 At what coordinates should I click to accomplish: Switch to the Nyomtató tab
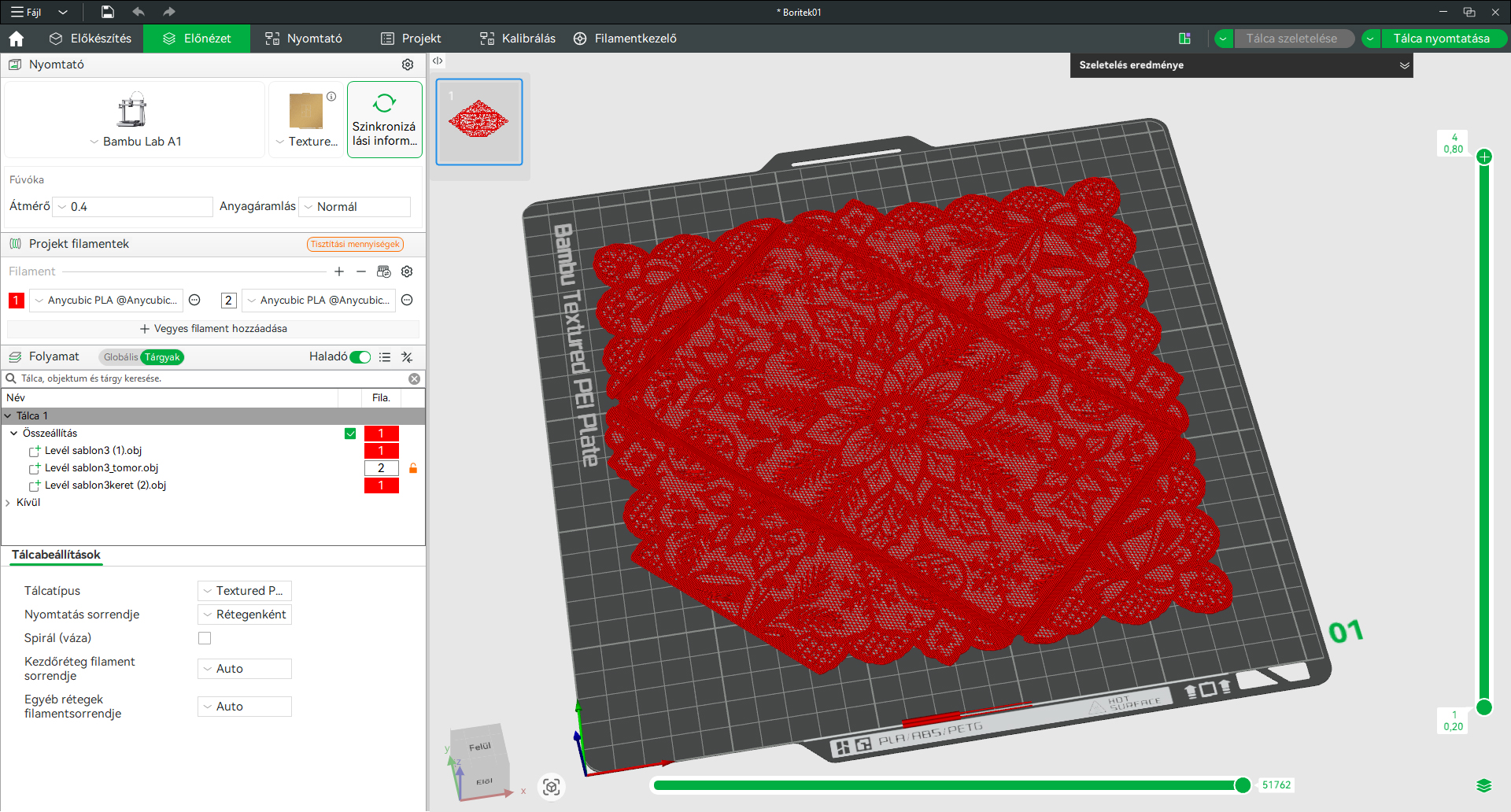pyautogui.click(x=304, y=39)
